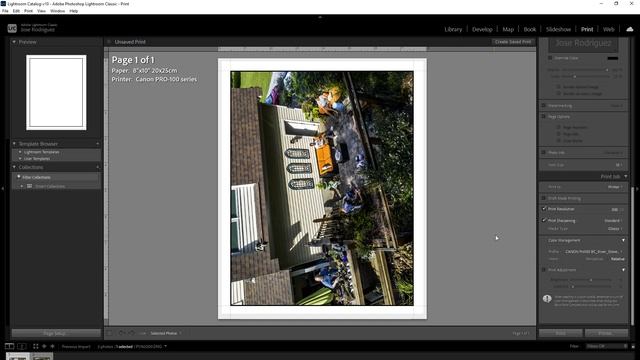Go to next page arrow in toolbar
This screenshot has width=640, height=360.
pyautogui.click(x=131, y=333)
